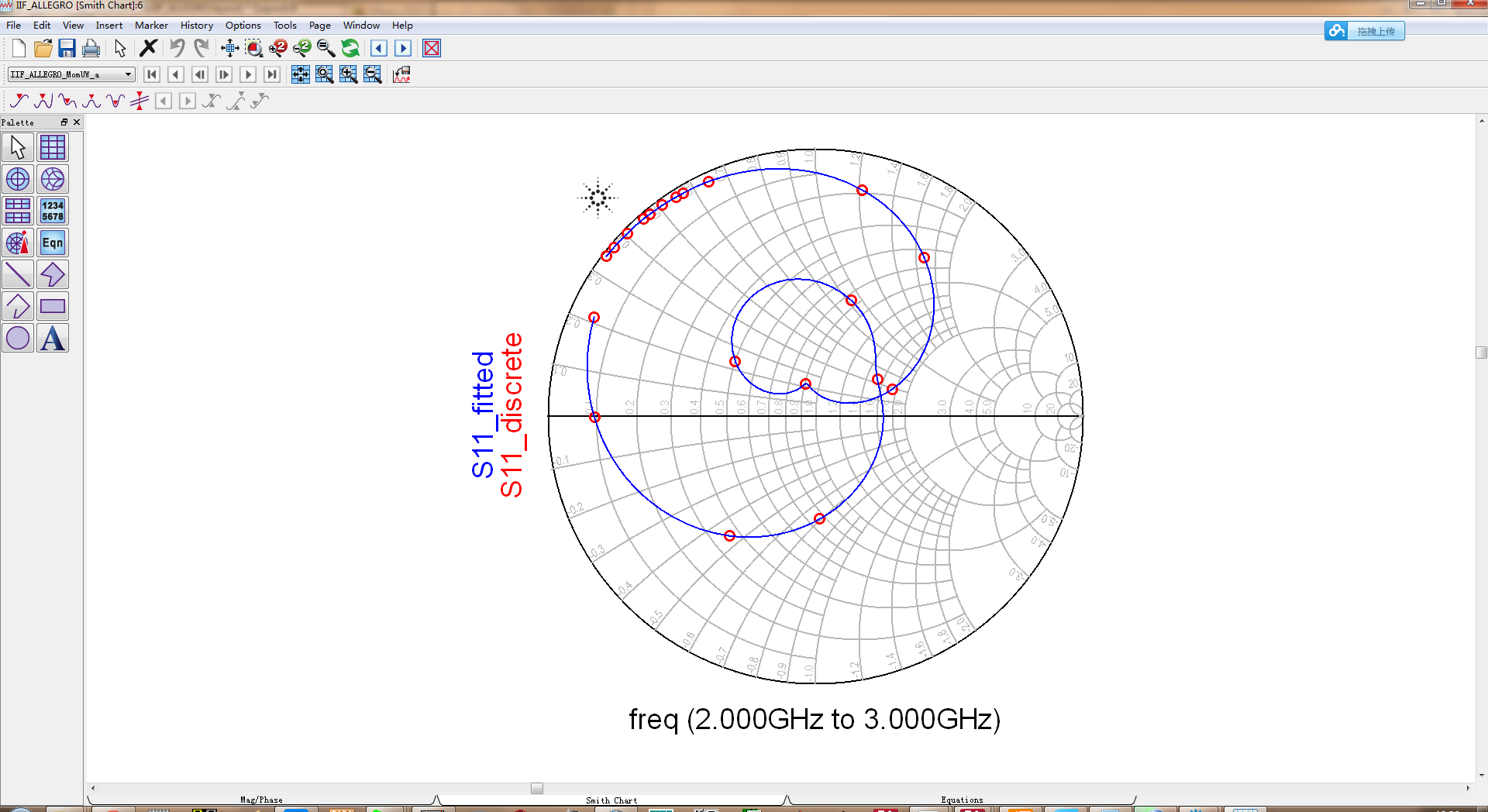
Task: Insert a line marker on the plot
Action: point(139,101)
